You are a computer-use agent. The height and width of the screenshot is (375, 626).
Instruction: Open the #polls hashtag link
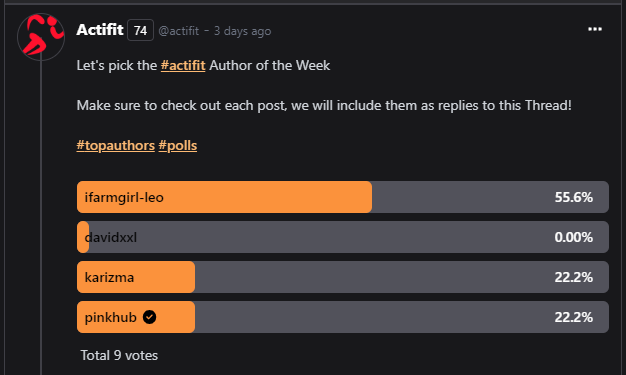tap(178, 145)
